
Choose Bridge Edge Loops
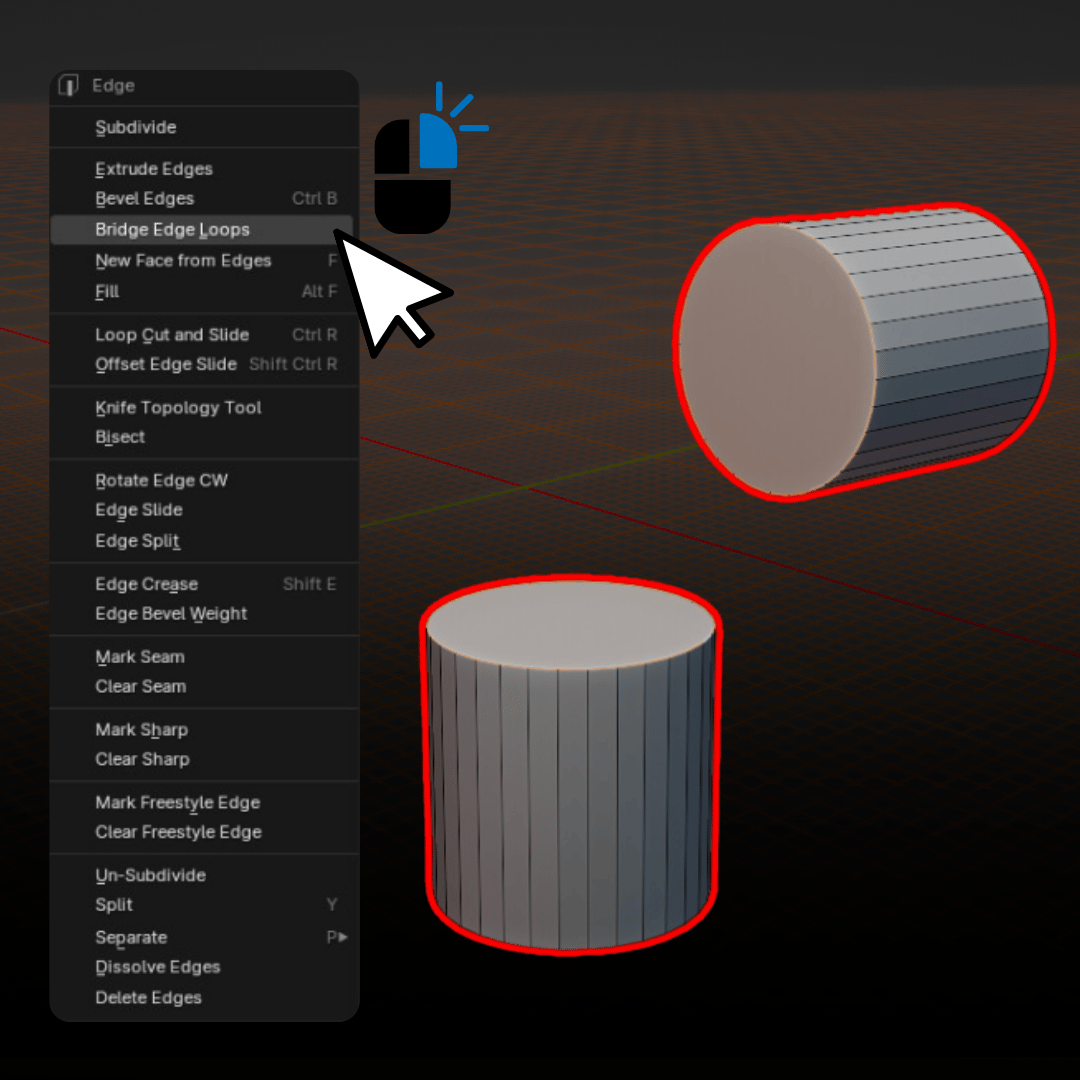click(x=202, y=229)
